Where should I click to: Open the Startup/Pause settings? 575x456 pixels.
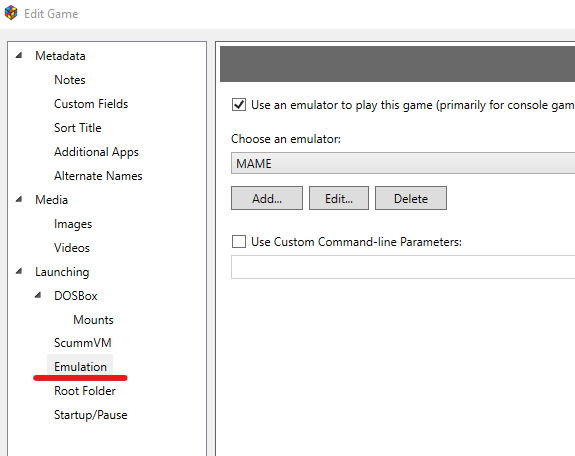tap(91, 415)
